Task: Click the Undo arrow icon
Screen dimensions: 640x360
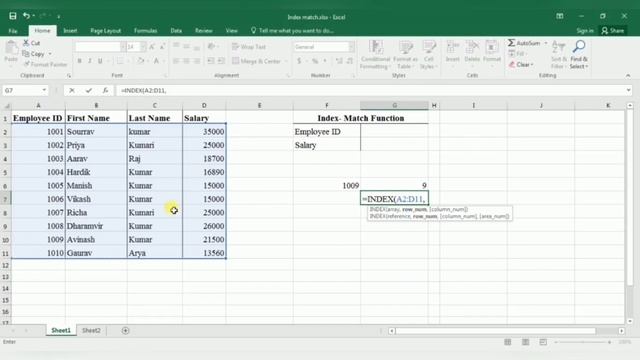Action: (26, 16)
